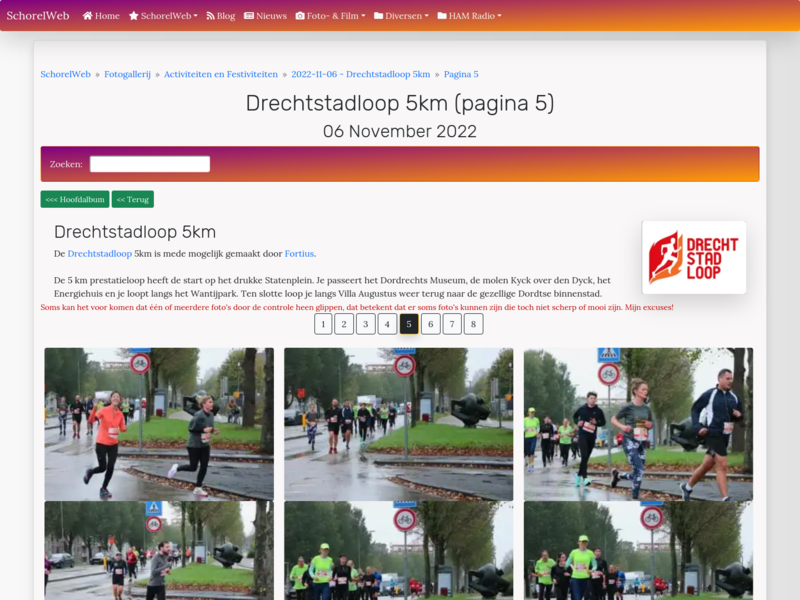Click the Drechtstadloop 5km section heading
Image resolution: width=800 pixels, height=600 pixels.
click(135, 232)
